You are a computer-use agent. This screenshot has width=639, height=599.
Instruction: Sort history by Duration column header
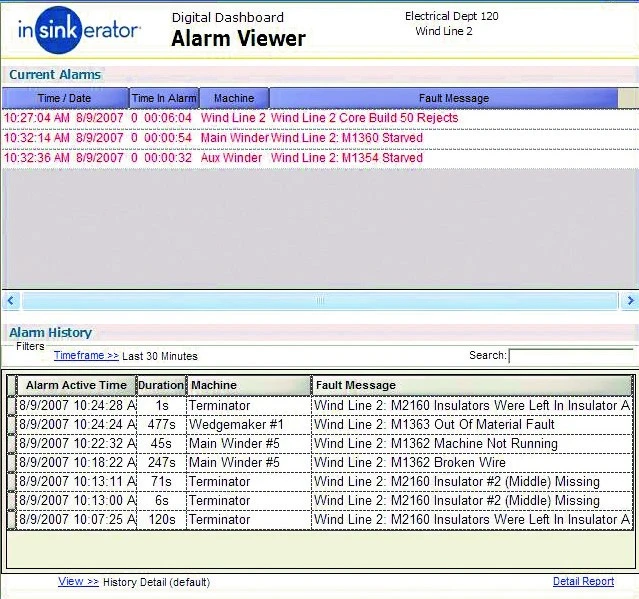pos(161,385)
